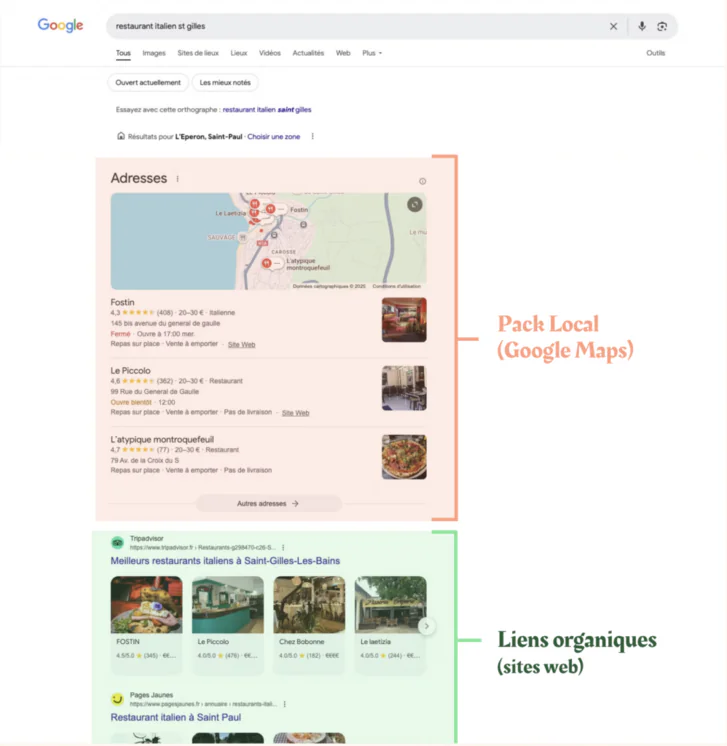Image resolution: width=727 pixels, height=746 pixels.
Task: Open the Lieux tab
Action: click(x=239, y=53)
